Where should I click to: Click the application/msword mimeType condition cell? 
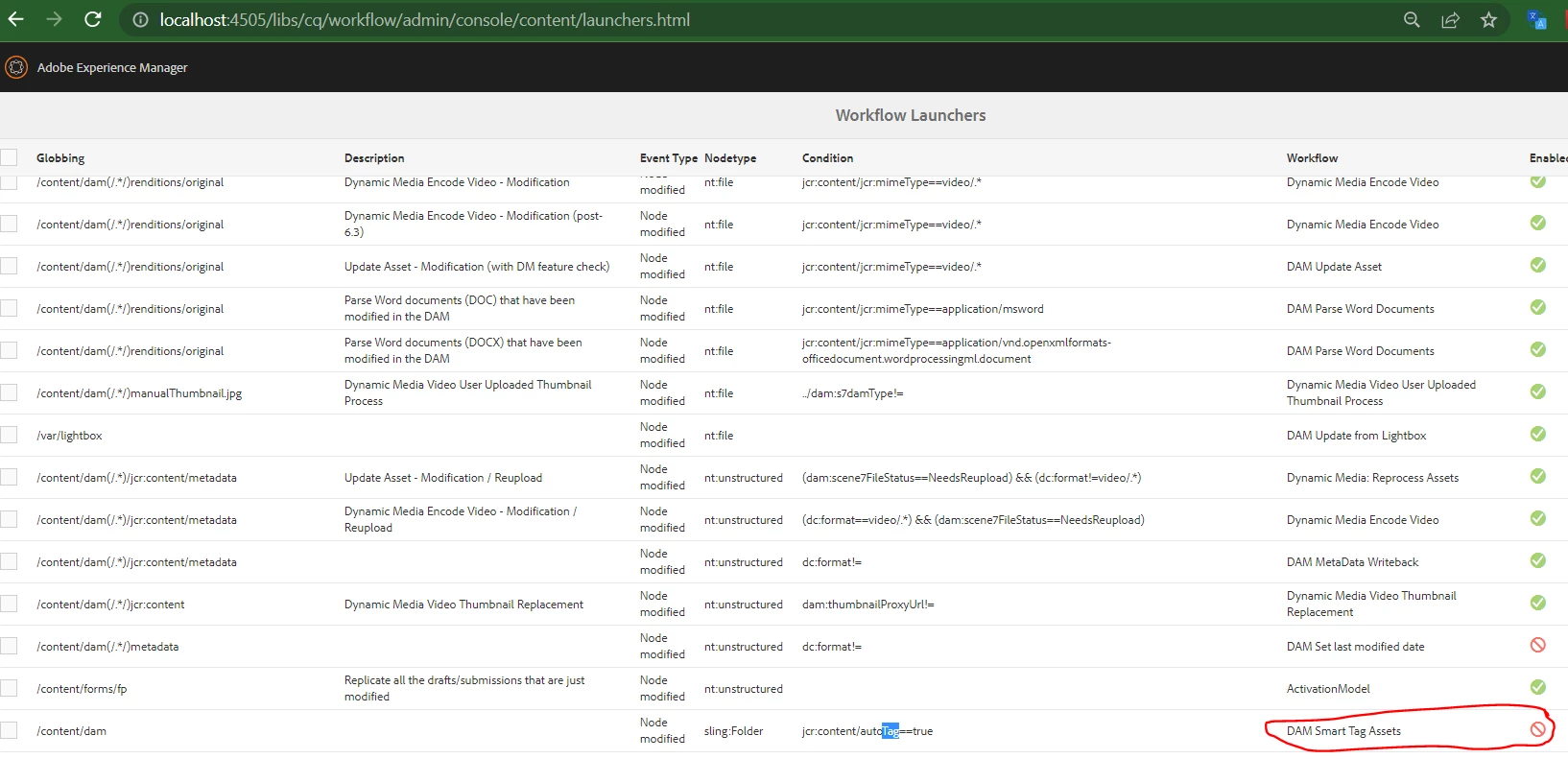tap(923, 309)
